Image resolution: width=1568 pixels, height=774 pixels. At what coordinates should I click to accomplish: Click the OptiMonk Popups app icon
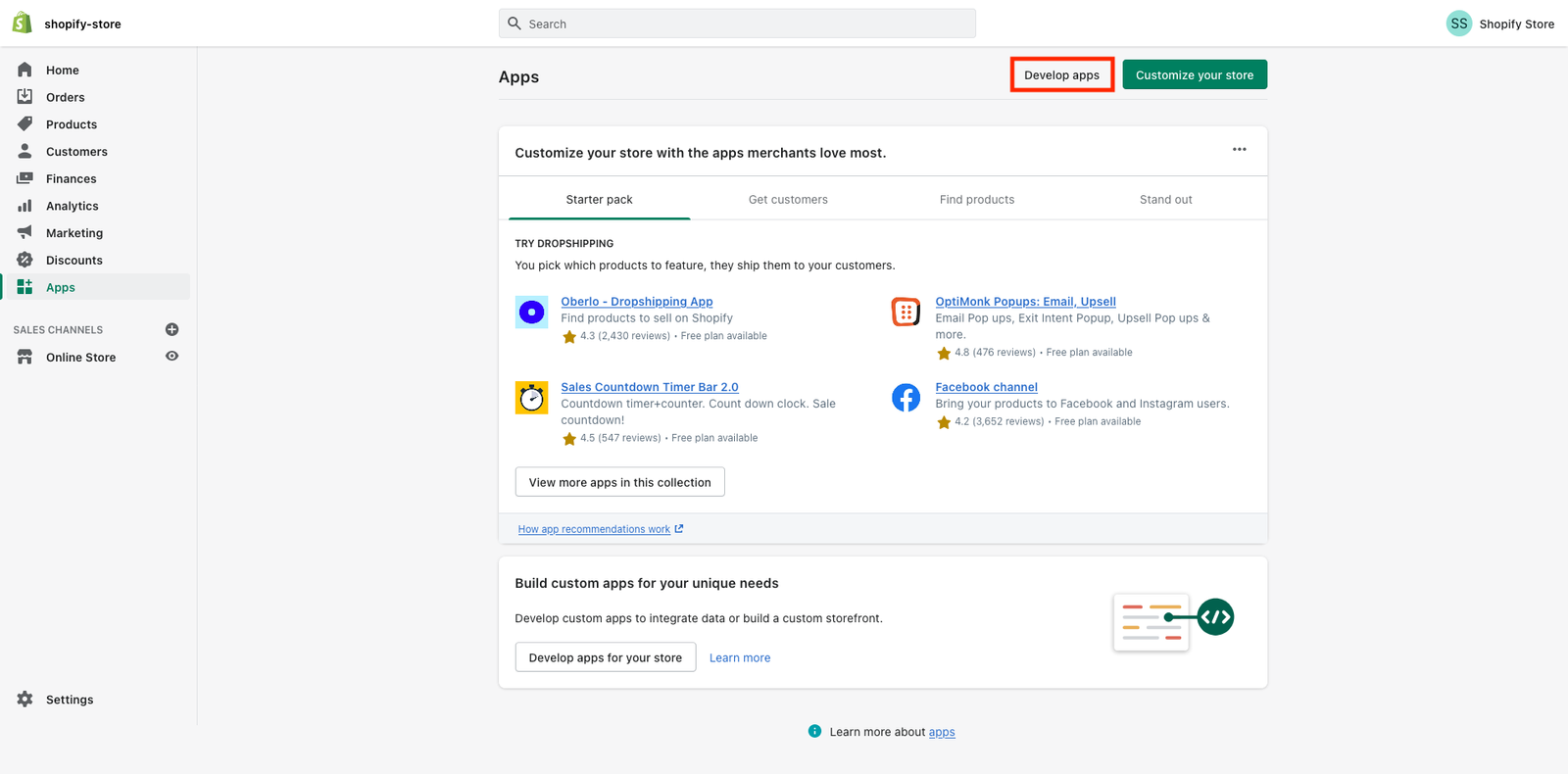click(x=906, y=313)
